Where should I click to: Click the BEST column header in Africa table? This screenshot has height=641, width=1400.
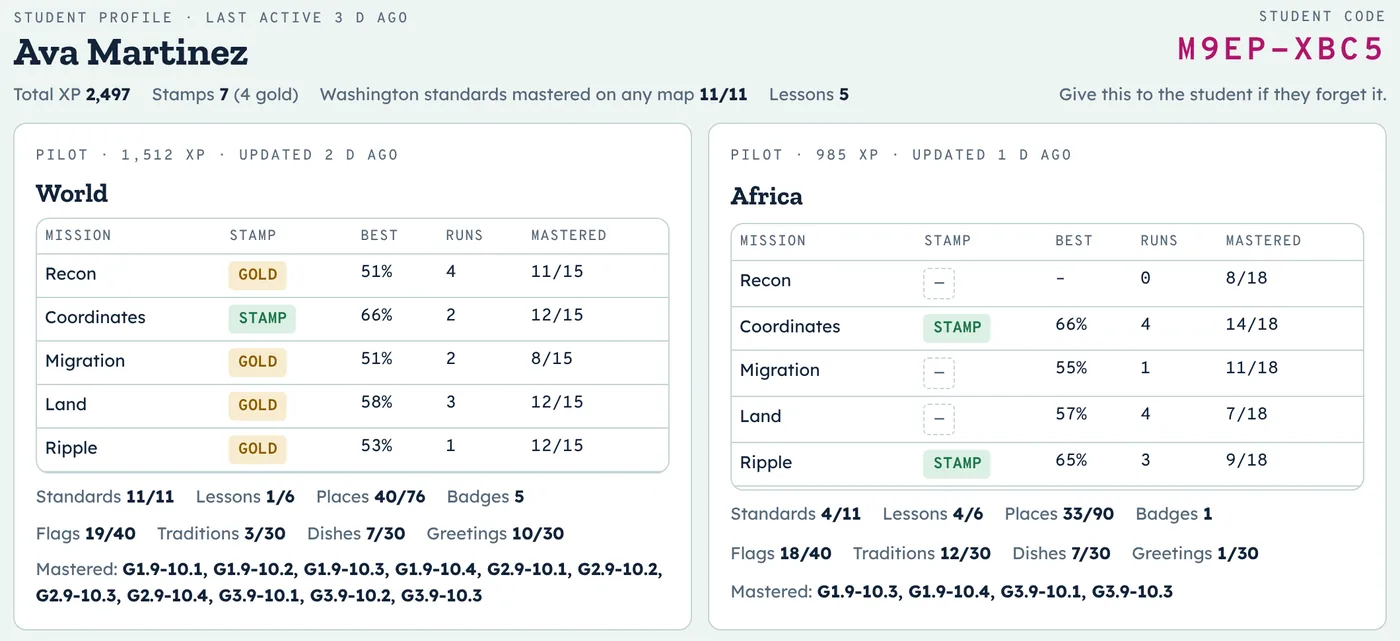pyautogui.click(x=1074, y=240)
